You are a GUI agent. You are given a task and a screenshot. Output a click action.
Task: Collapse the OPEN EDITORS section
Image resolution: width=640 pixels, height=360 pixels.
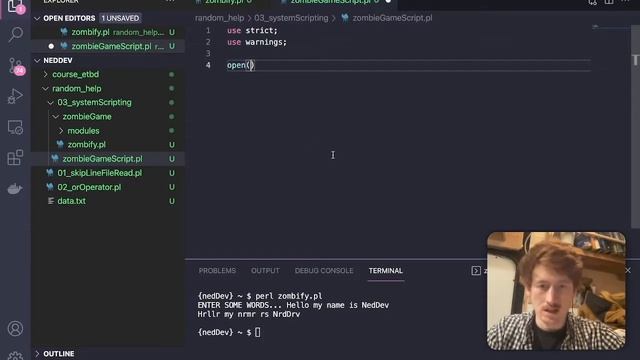coord(37,18)
